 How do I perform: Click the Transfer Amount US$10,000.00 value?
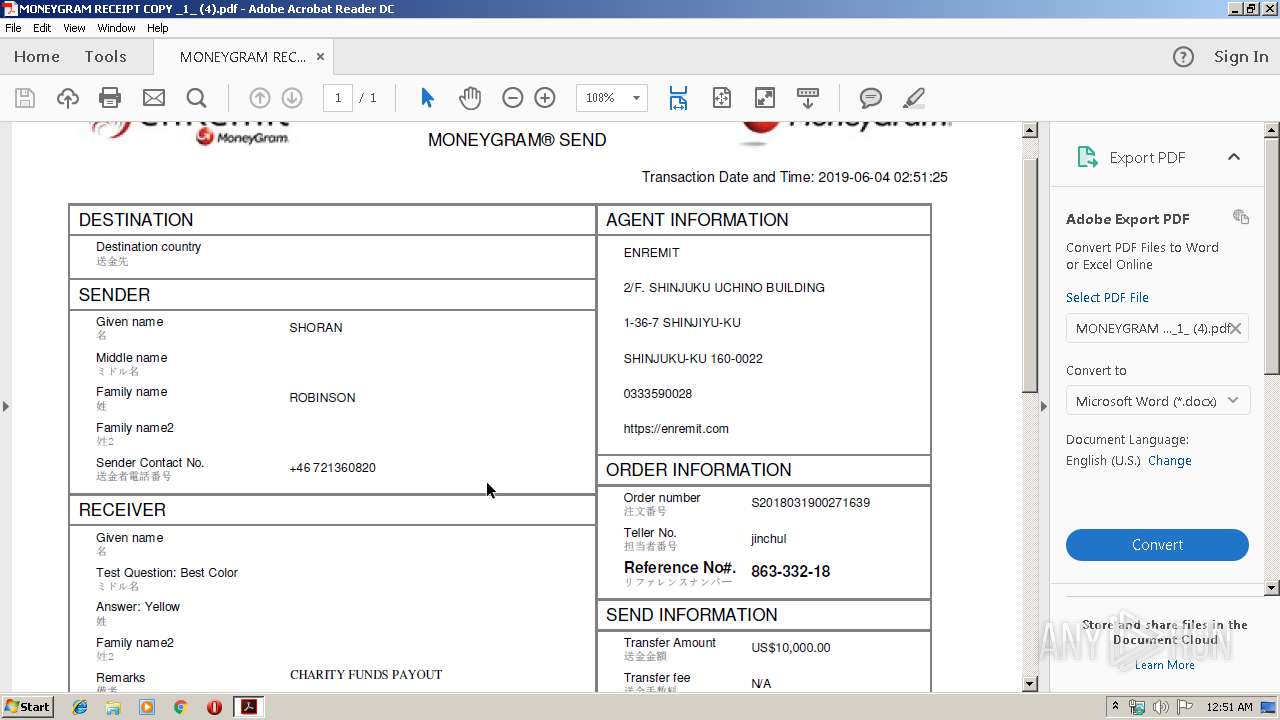(790, 648)
